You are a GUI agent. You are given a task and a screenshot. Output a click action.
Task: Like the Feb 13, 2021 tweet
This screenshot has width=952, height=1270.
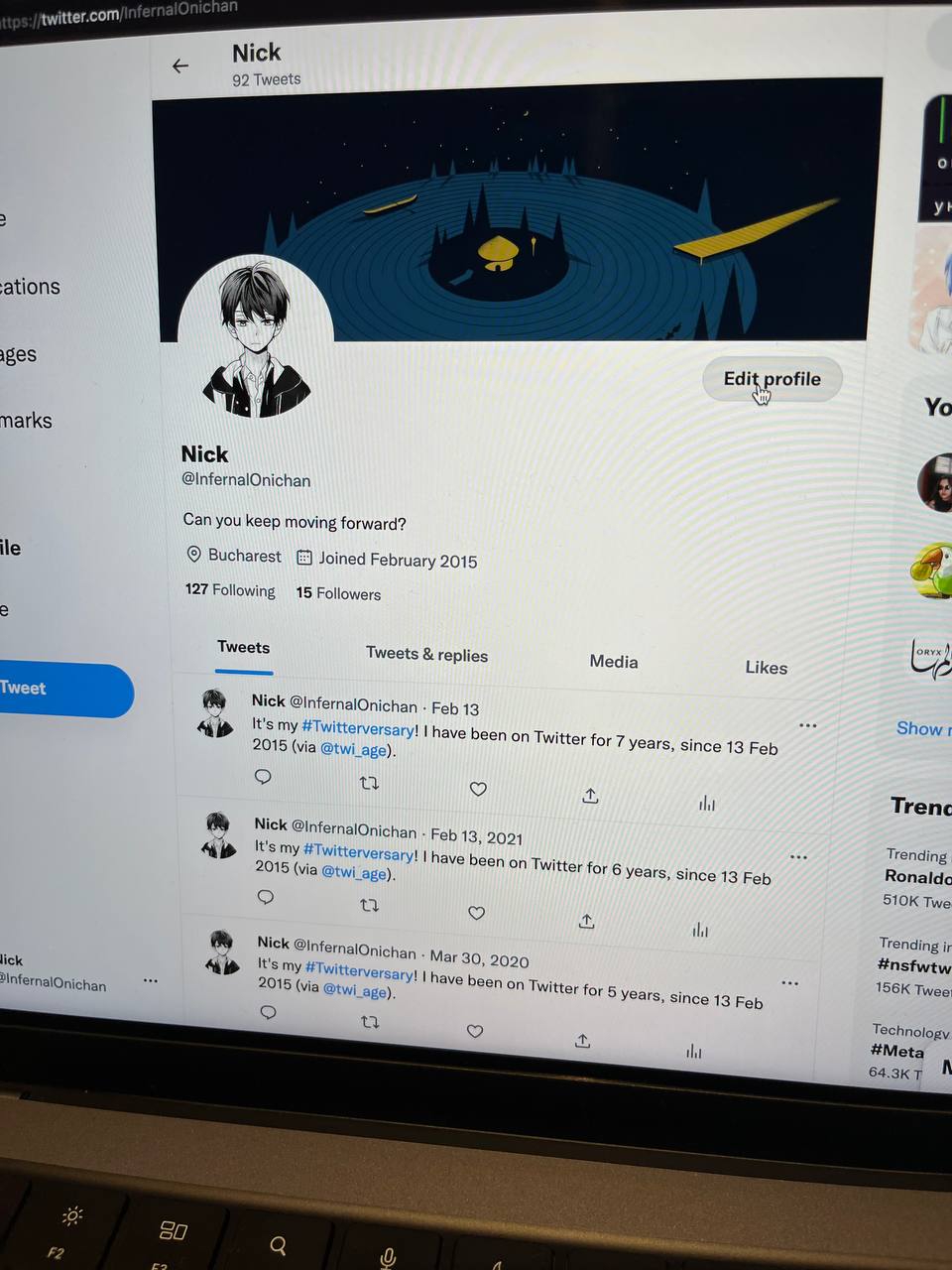tap(476, 913)
